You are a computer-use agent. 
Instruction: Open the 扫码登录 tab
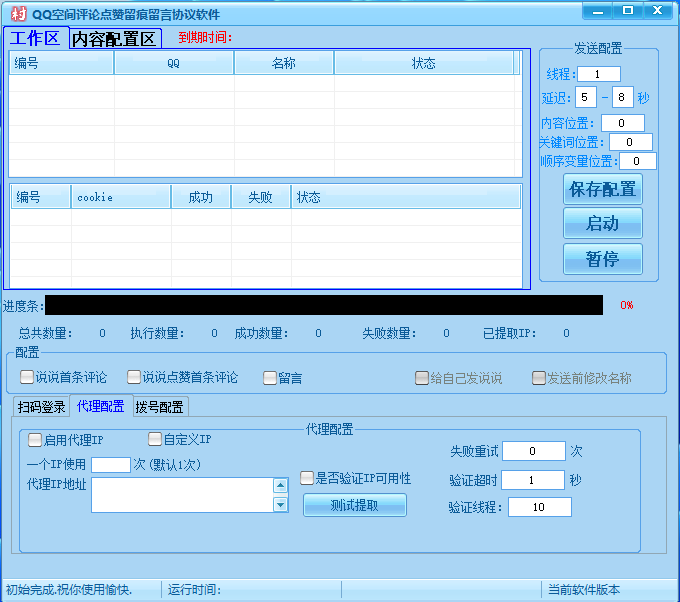click(41, 407)
